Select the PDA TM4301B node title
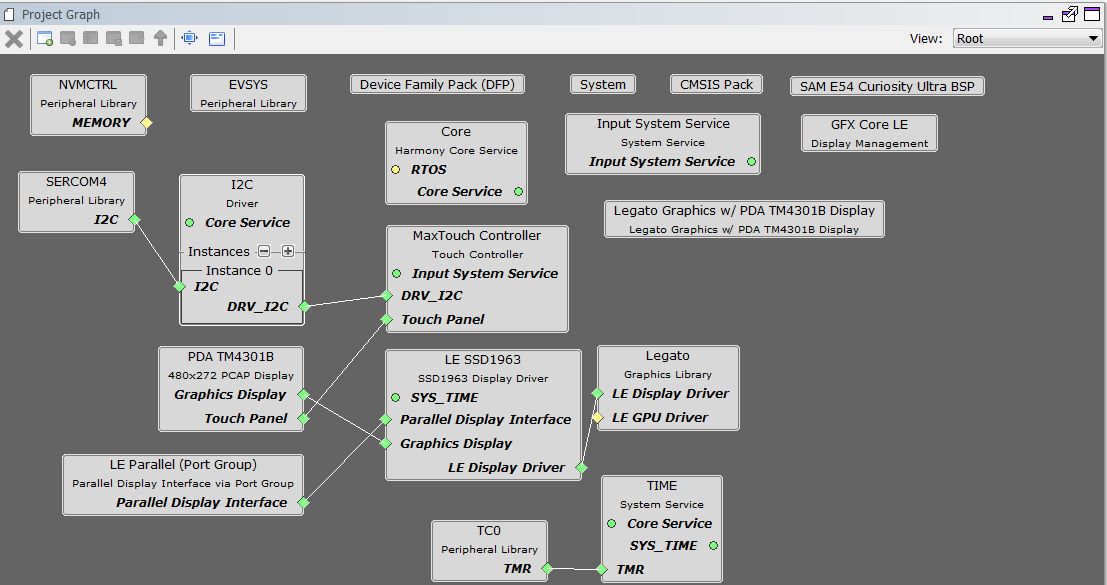The image size is (1107, 585). 231,356
